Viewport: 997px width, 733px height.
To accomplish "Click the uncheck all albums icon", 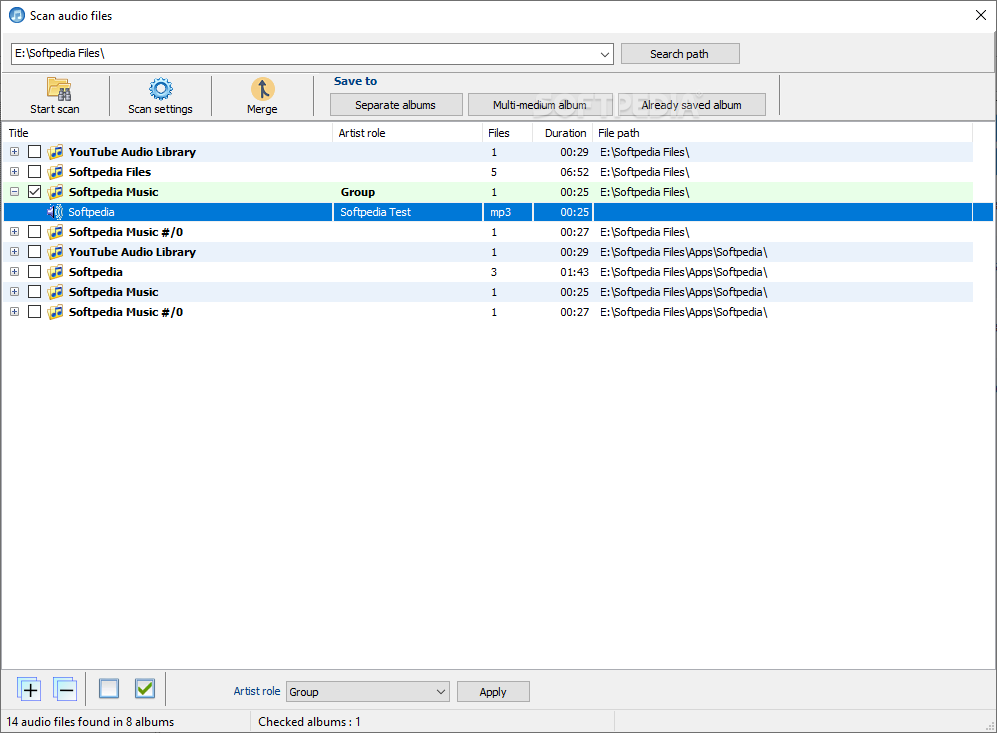I will point(109,688).
